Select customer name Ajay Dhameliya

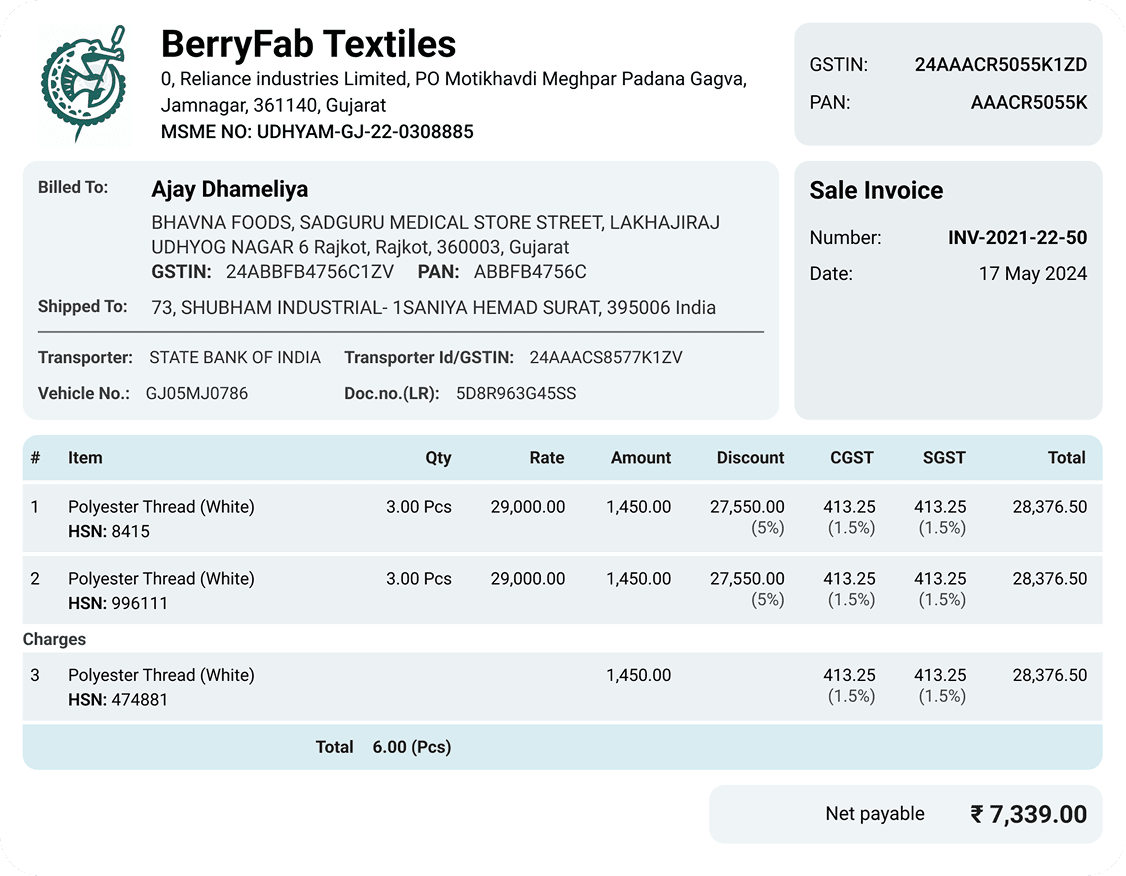pos(230,189)
